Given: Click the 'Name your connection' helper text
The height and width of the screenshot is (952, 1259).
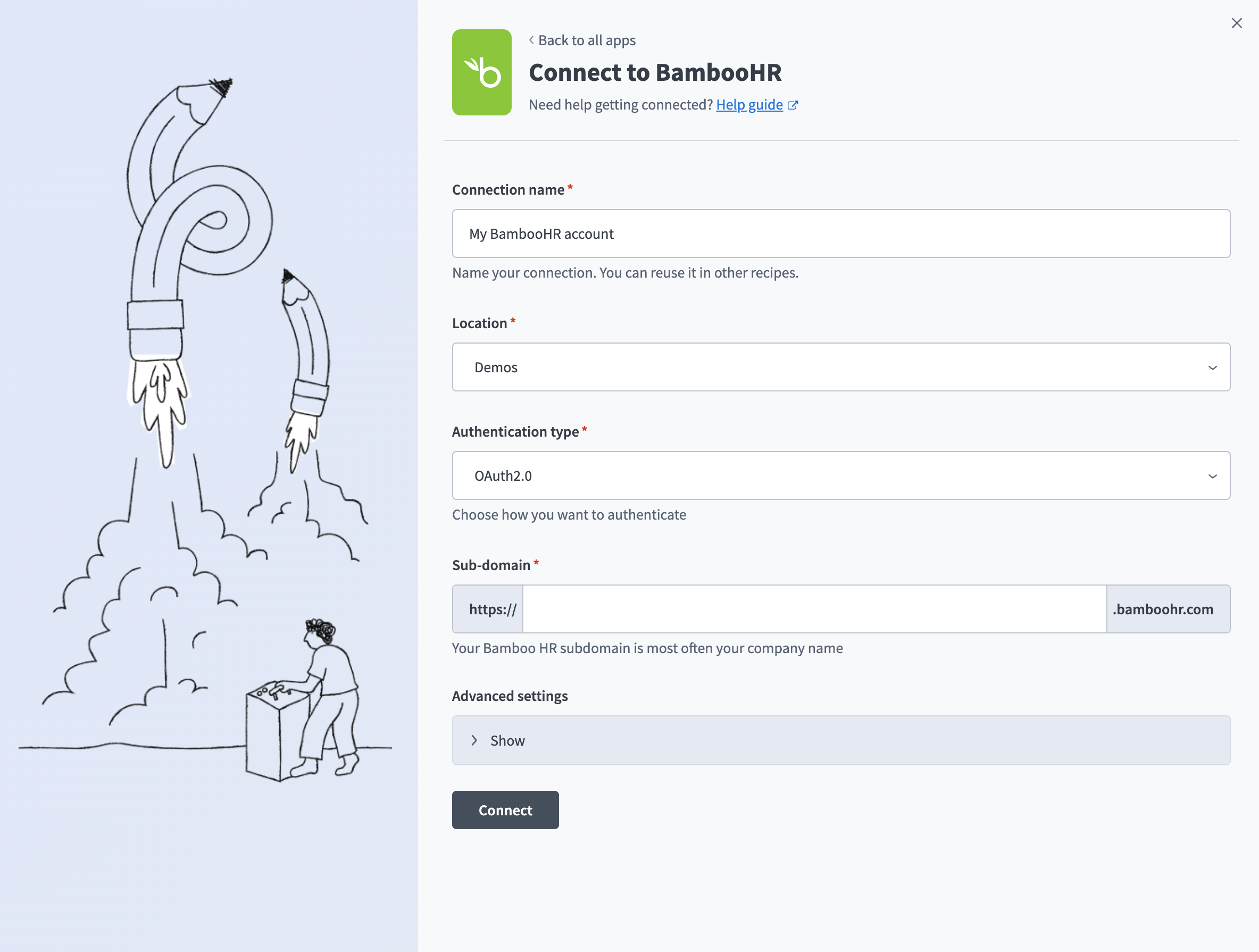Looking at the screenshot, I should [625, 272].
